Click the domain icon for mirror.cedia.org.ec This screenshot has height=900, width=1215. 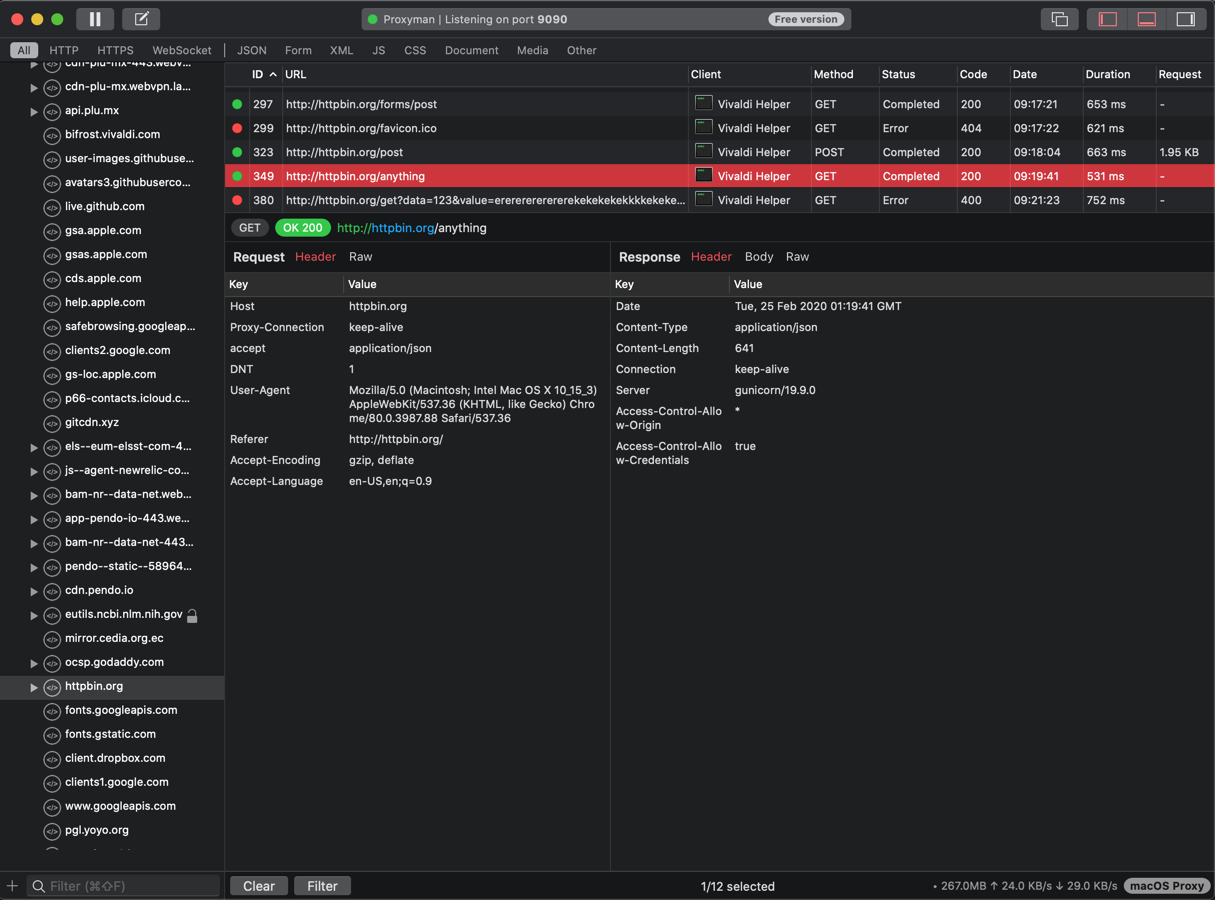52,639
